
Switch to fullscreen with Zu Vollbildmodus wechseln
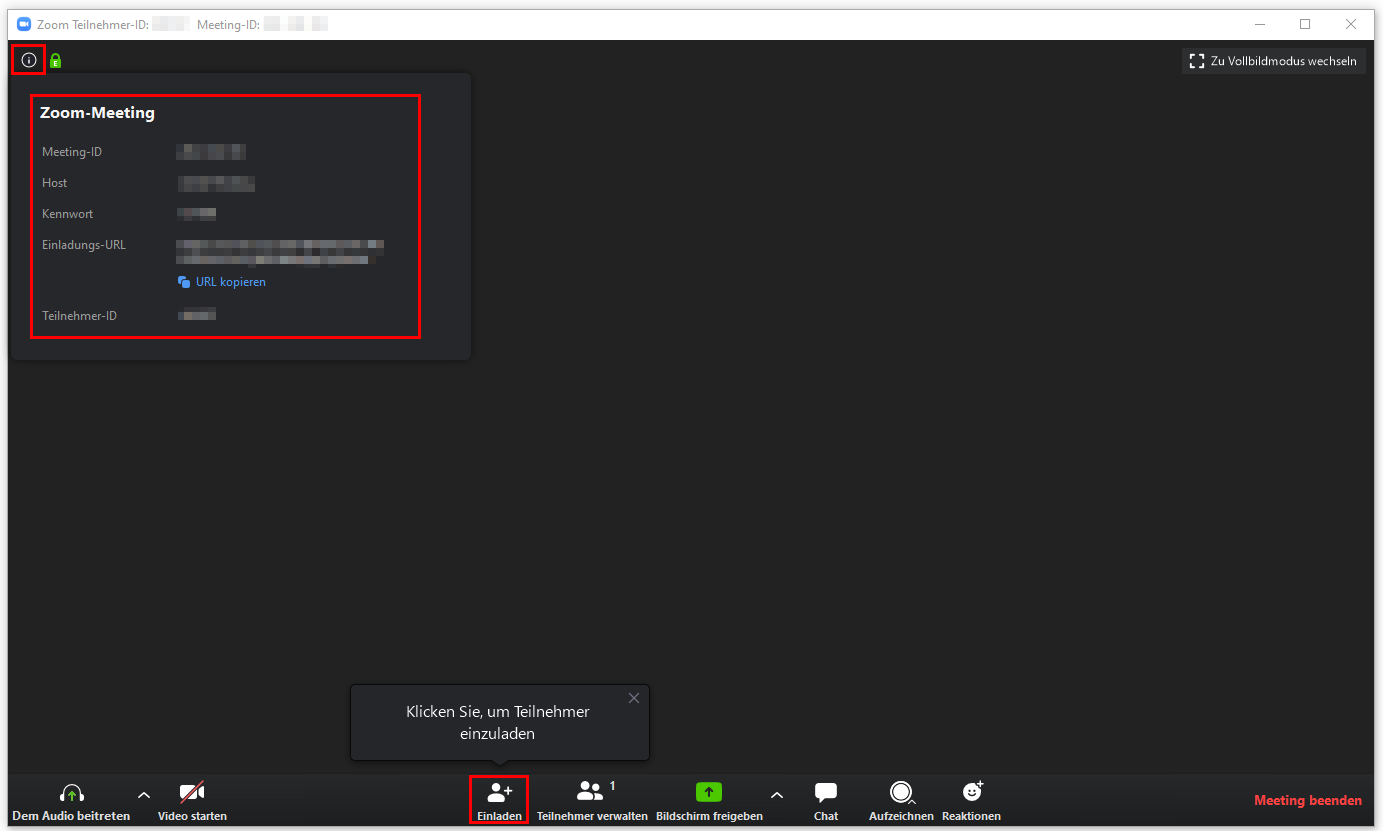pos(1273,61)
